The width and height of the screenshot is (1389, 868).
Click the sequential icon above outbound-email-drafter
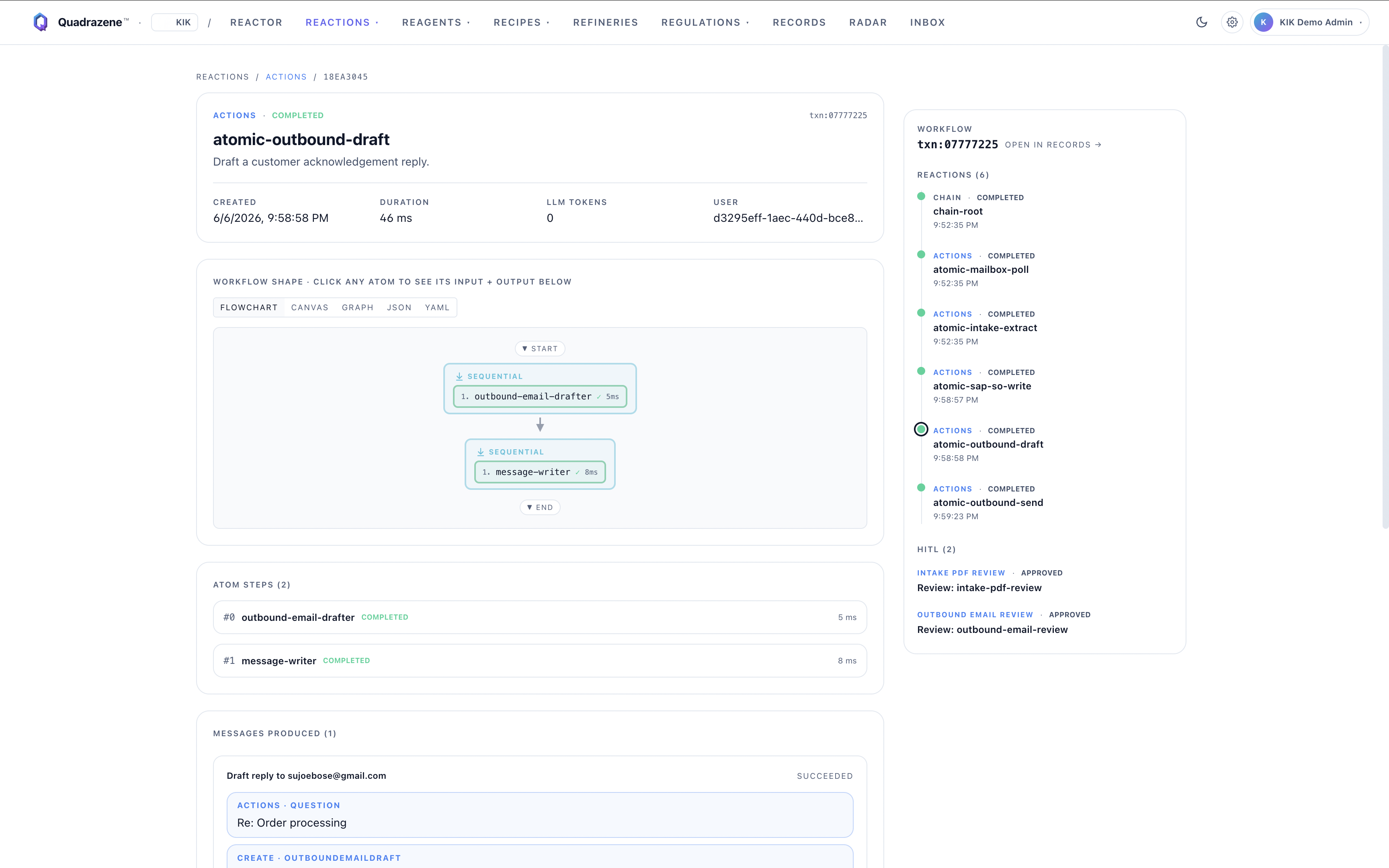459,377
